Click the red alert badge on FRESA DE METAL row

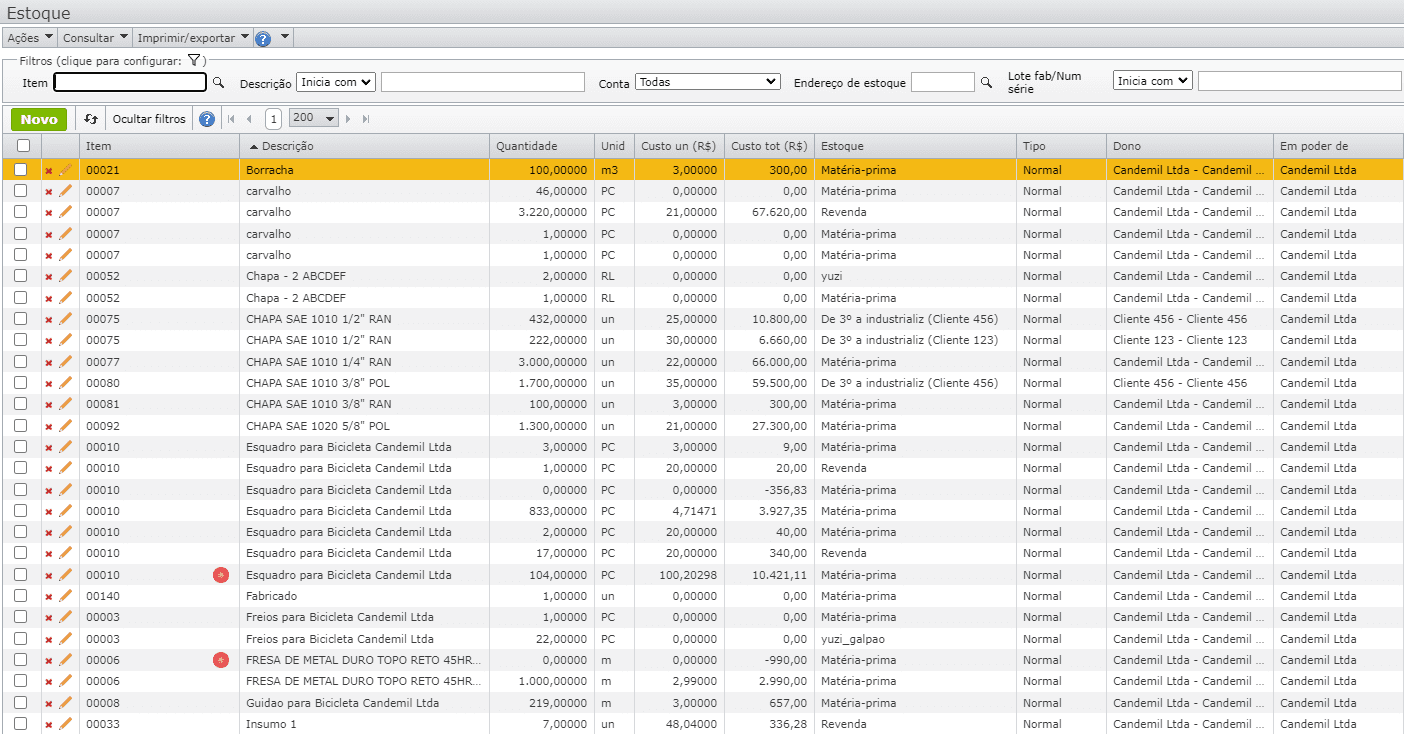221,660
